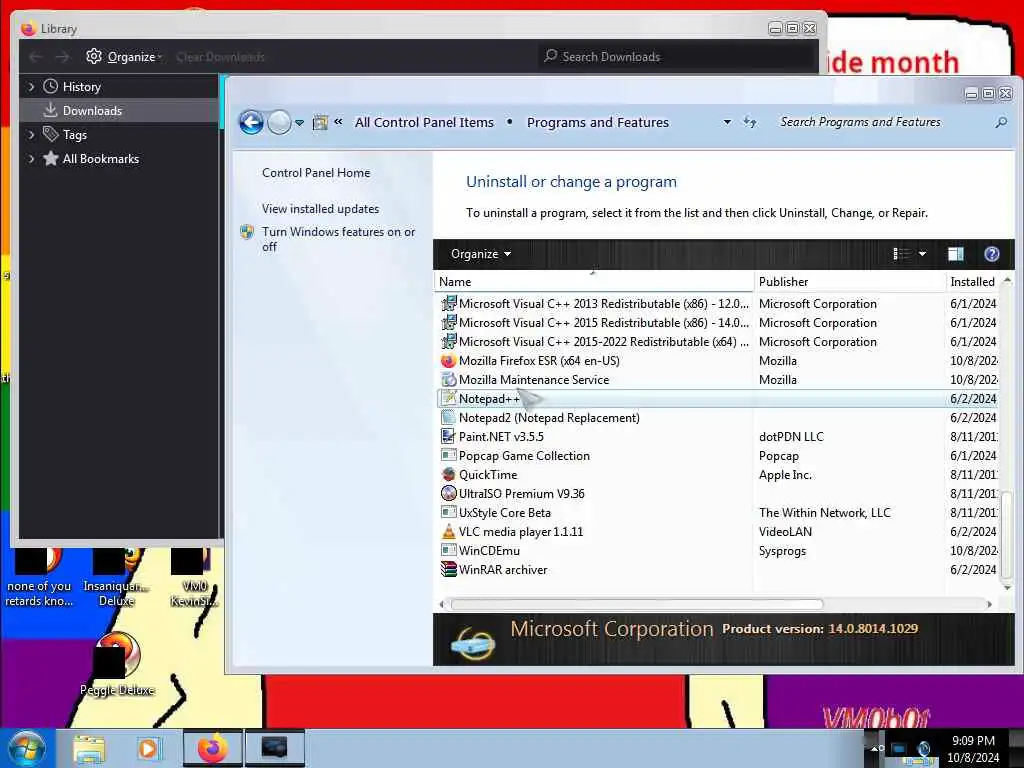The width and height of the screenshot is (1024, 768).
Task: Click the horizontal scrollbar of program list
Action: point(637,604)
